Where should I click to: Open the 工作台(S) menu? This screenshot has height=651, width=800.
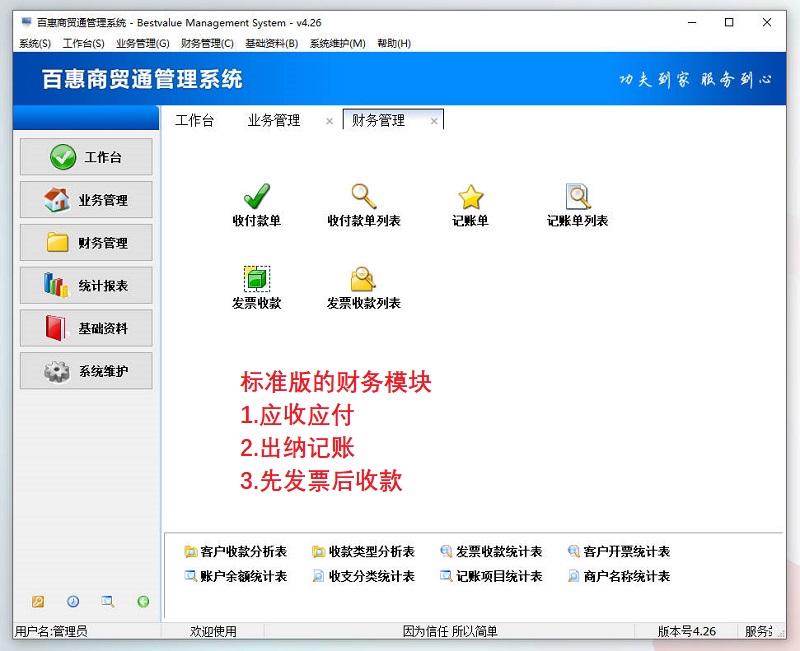click(84, 43)
